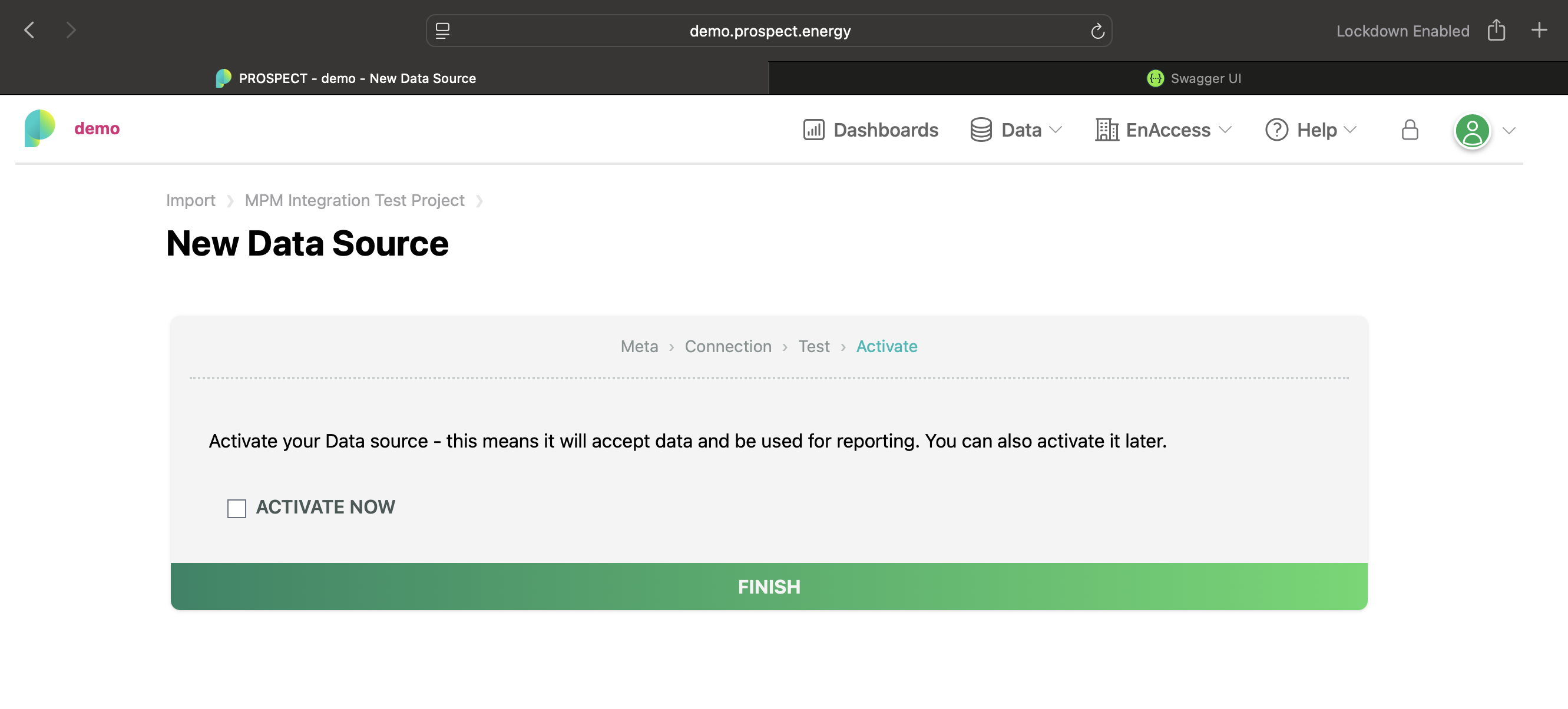Click the Help question mark icon
This screenshot has width=1568, height=709.
coord(1276,129)
